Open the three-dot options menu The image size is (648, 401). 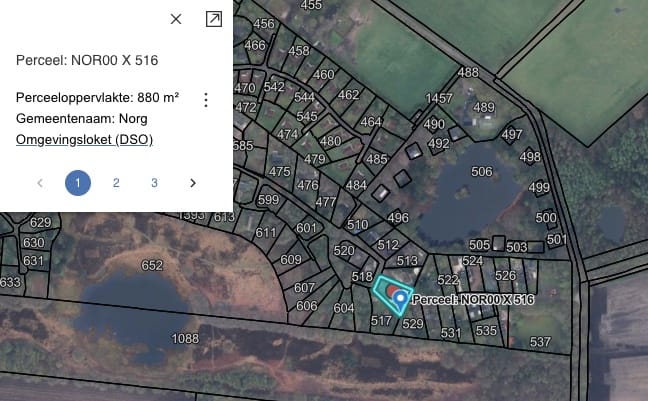[x=206, y=100]
